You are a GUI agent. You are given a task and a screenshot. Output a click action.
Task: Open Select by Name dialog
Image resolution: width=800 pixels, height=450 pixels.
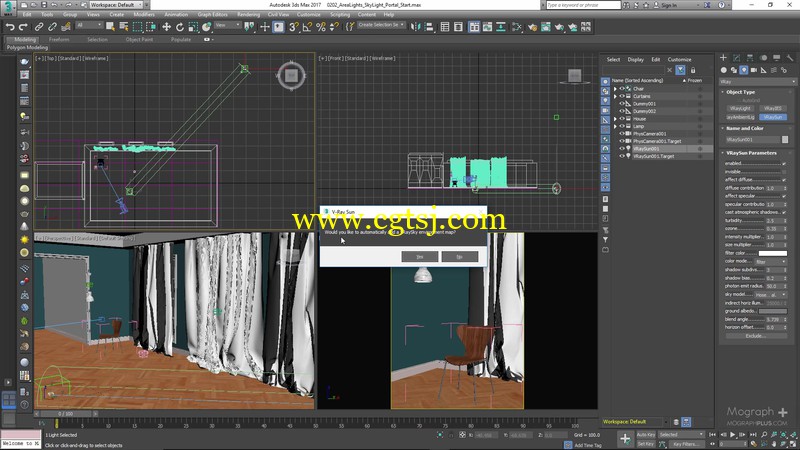tap(123, 27)
